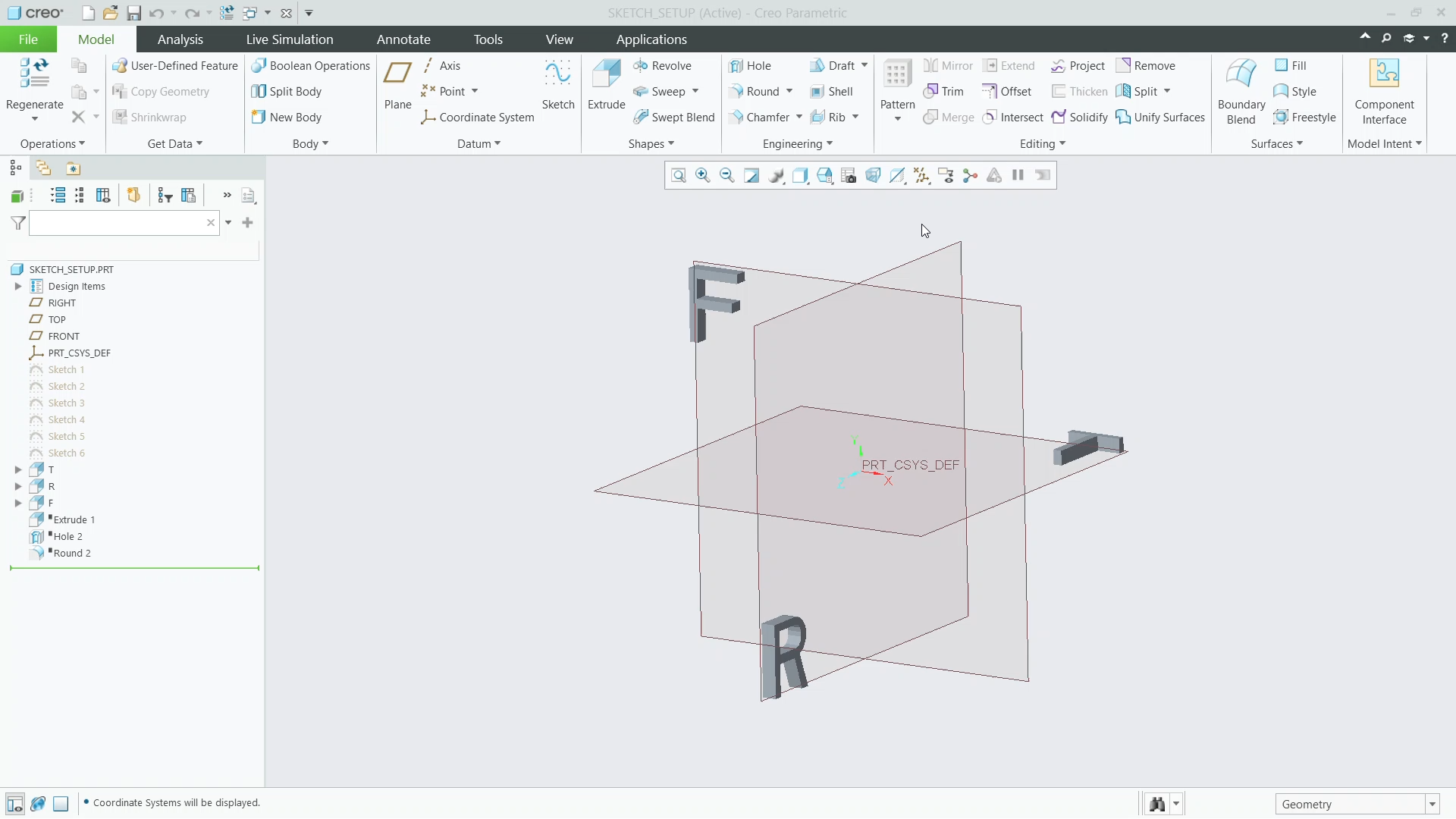
Task: Click the Repaint icon in graphics toolbar
Action: pyautogui.click(x=752, y=176)
